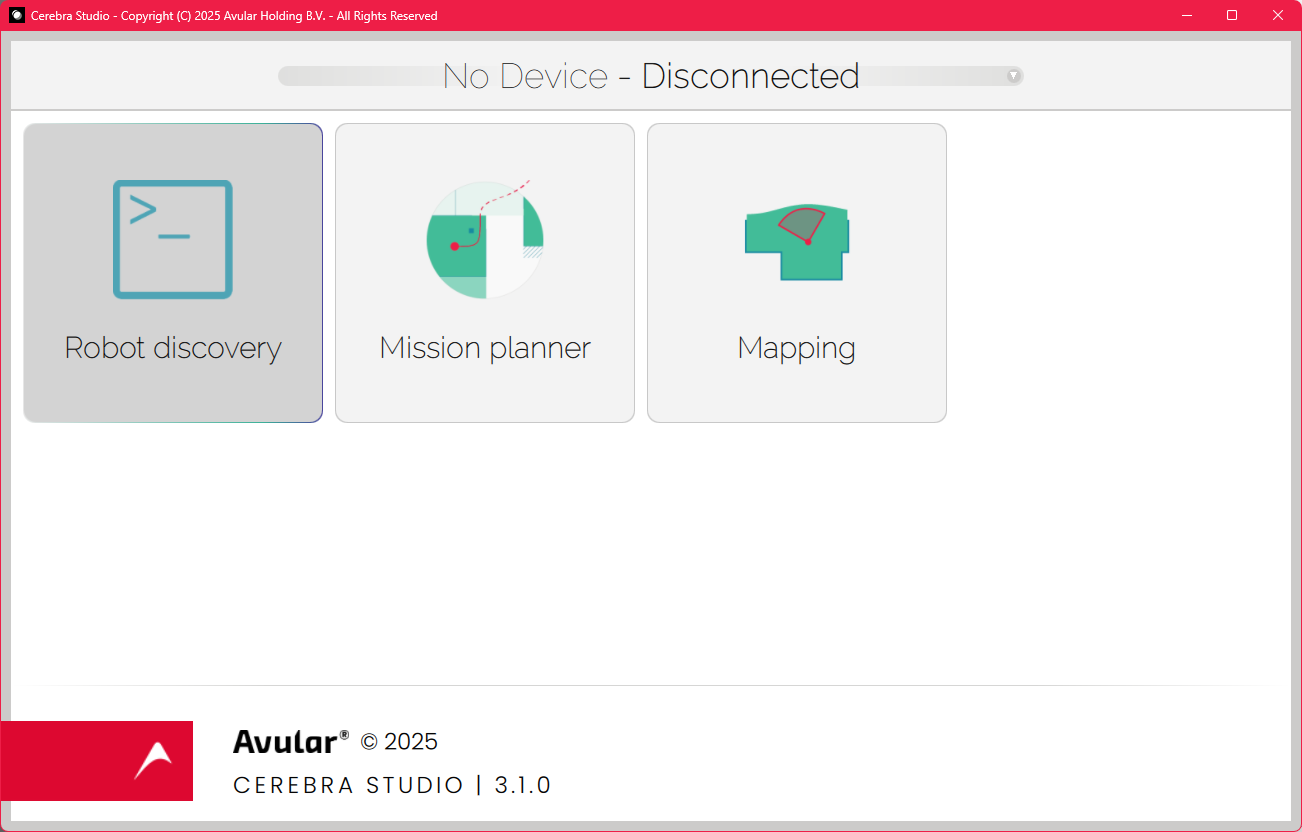Close the Cerebra Studio window
This screenshot has width=1302, height=832.
coord(1278,15)
